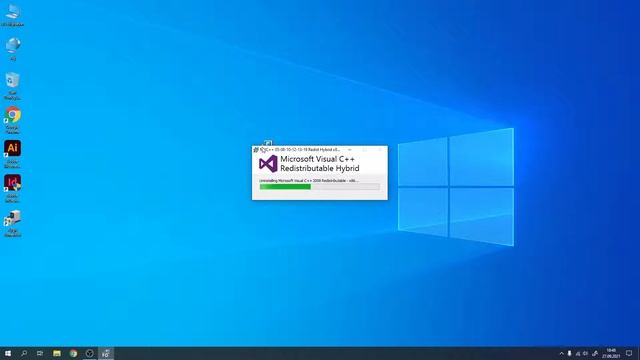Click the installer progress bar
Image resolution: width=640 pixels, height=360 pixels.
pos(320,187)
